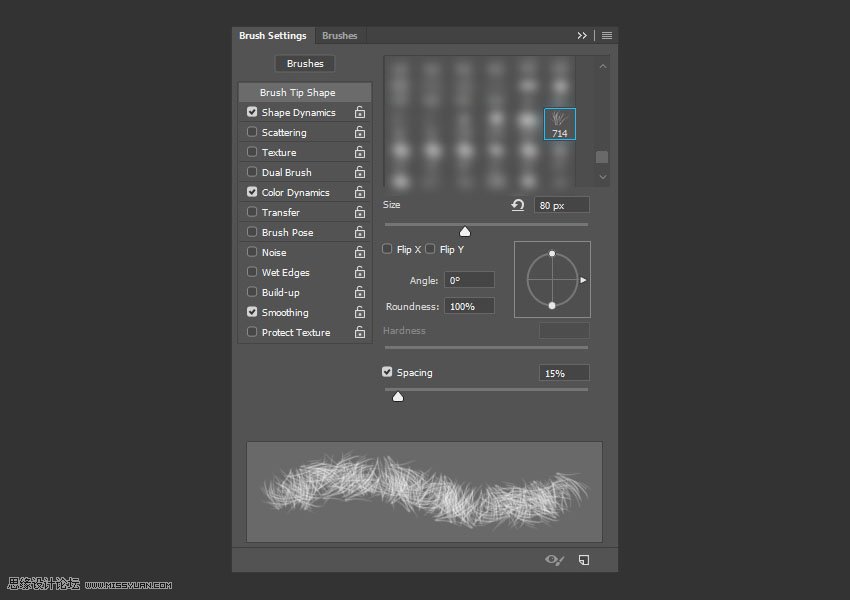Viewport: 850px width, 600px height.
Task: Click the Size slider handle
Action: pyautogui.click(x=465, y=232)
